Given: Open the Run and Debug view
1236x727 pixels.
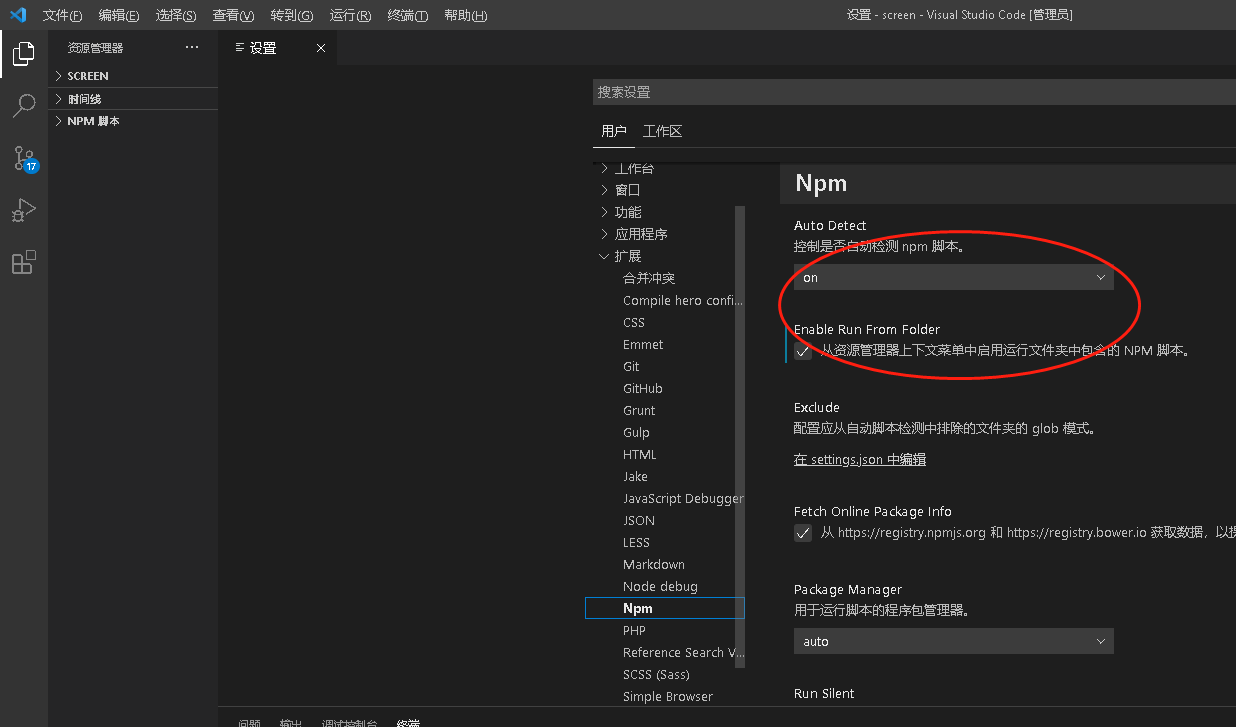Looking at the screenshot, I should click(x=24, y=210).
